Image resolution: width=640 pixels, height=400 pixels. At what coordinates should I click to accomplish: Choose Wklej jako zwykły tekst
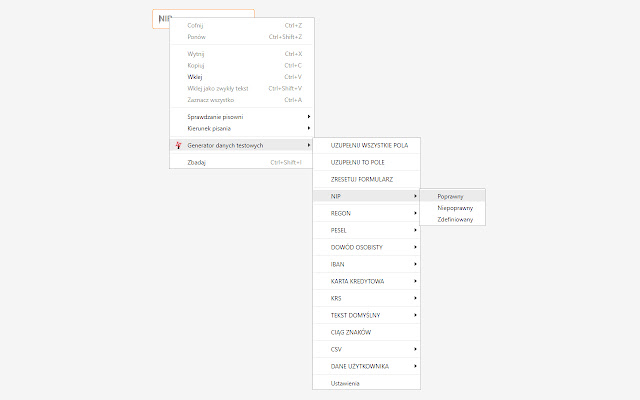tap(241, 88)
